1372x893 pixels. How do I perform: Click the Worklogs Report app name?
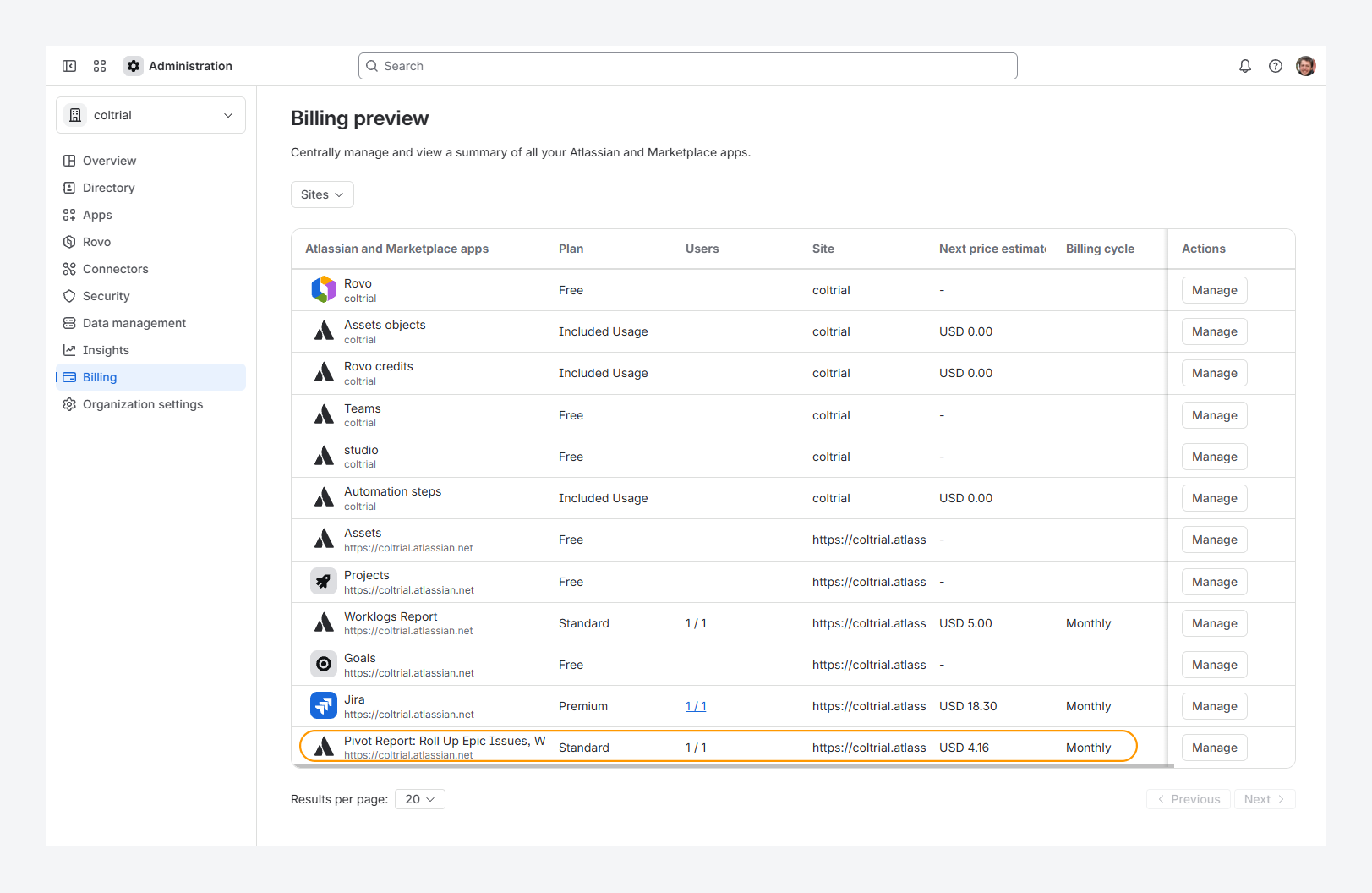pyautogui.click(x=391, y=616)
